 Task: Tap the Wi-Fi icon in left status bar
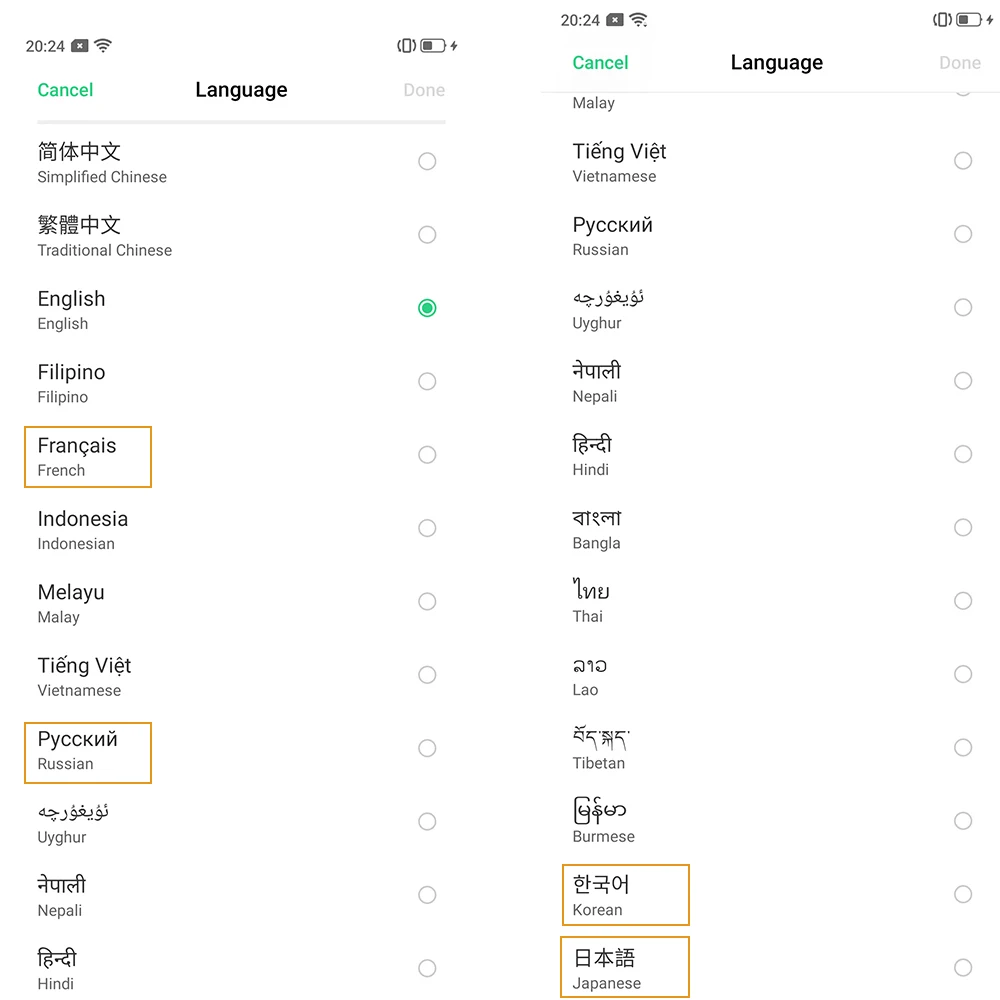[x=103, y=45]
